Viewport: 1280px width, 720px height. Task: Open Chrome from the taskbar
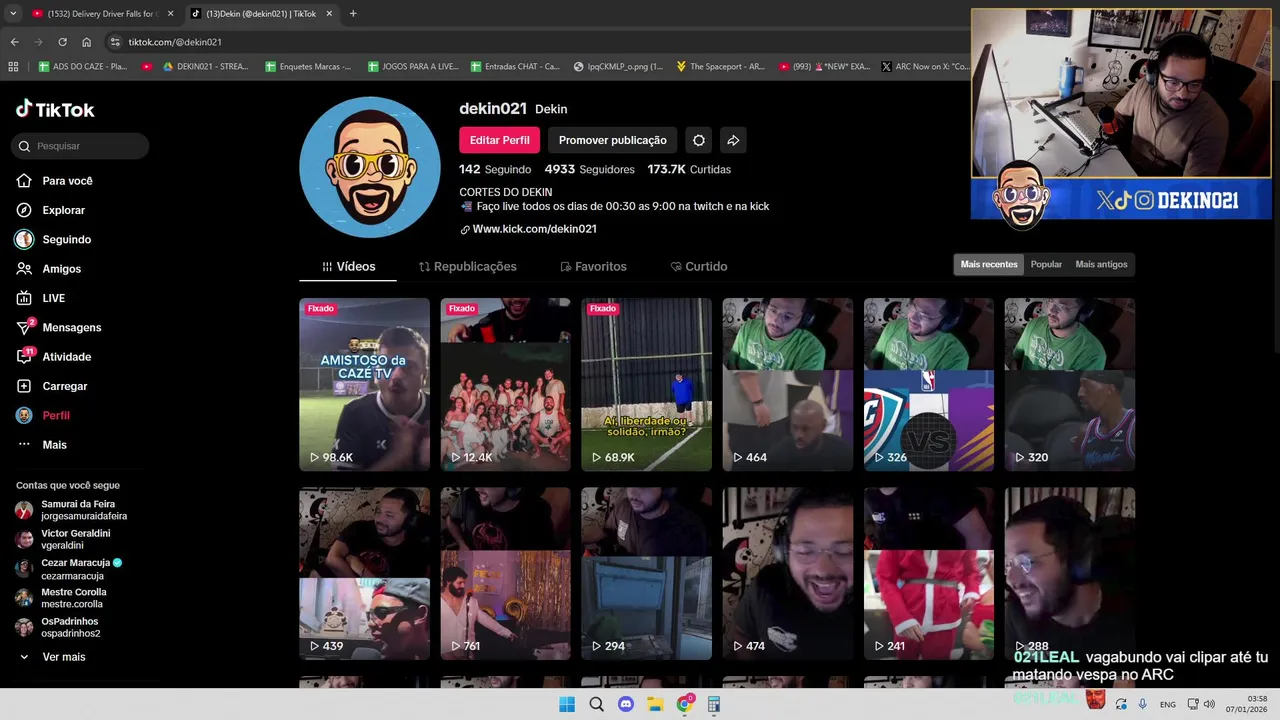point(684,704)
